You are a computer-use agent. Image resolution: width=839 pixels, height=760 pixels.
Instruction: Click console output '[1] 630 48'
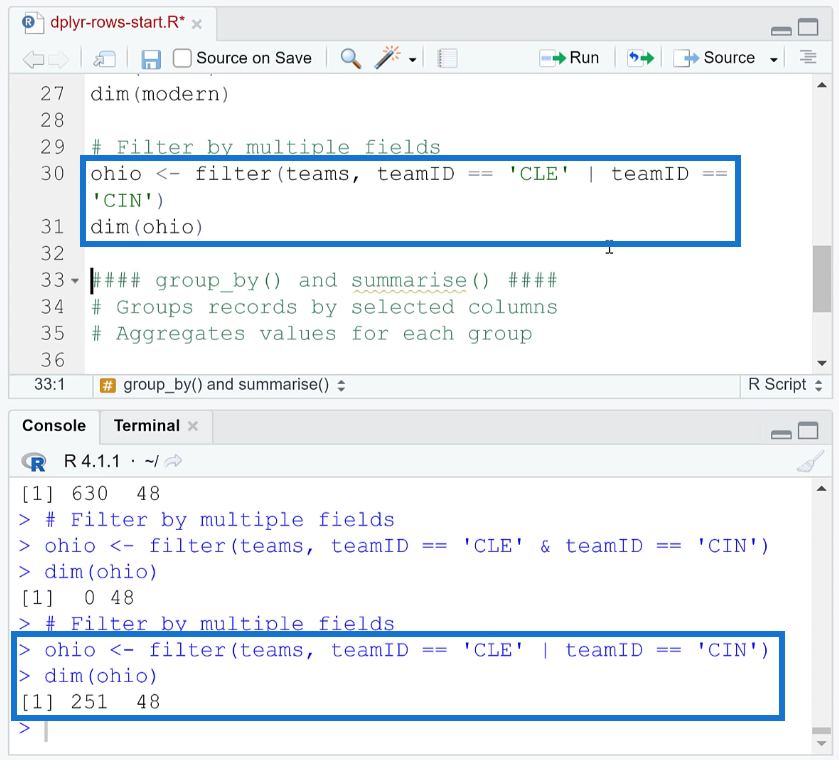pos(90,493)
